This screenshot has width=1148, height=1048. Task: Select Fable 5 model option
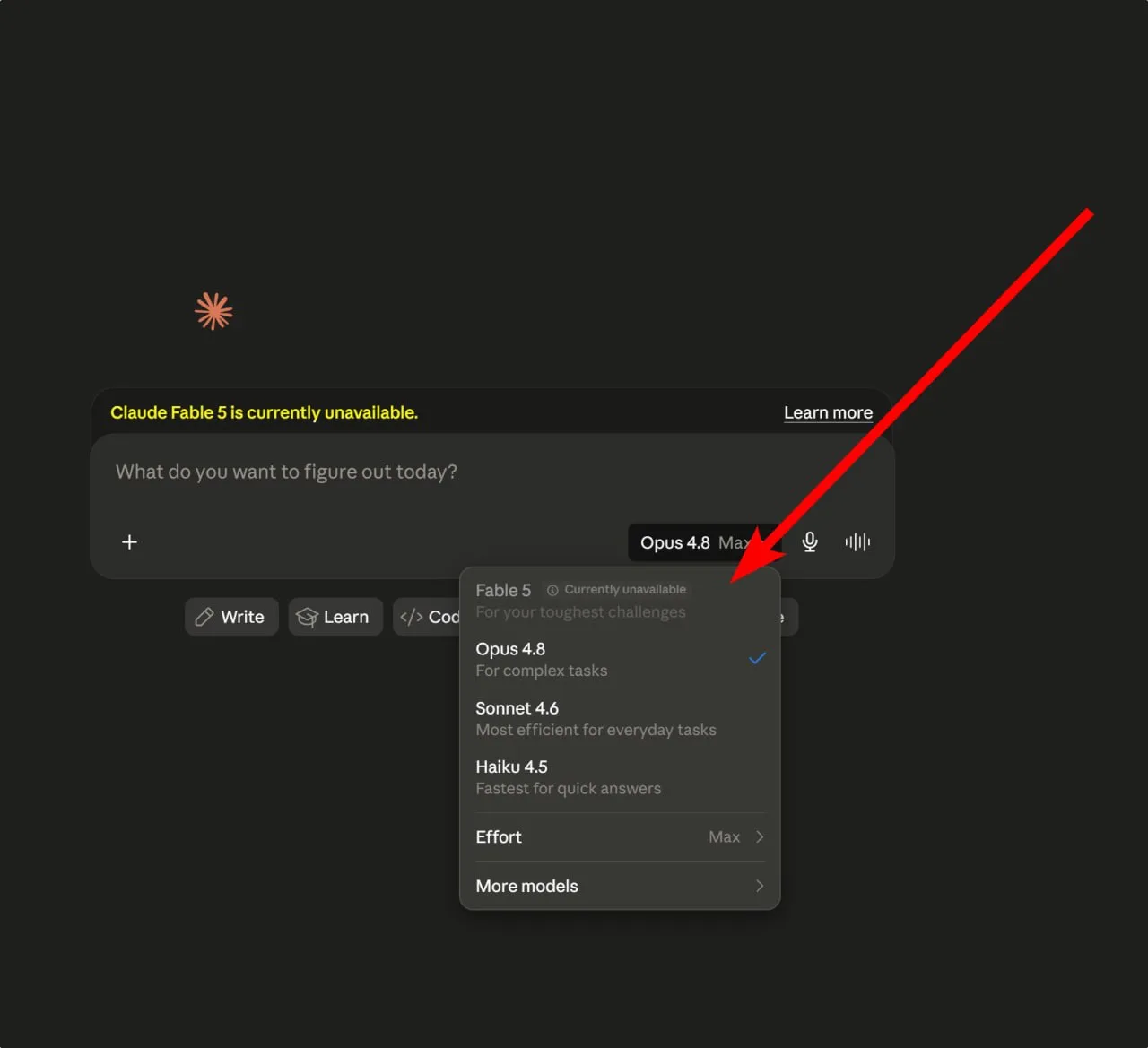(620, 601)
